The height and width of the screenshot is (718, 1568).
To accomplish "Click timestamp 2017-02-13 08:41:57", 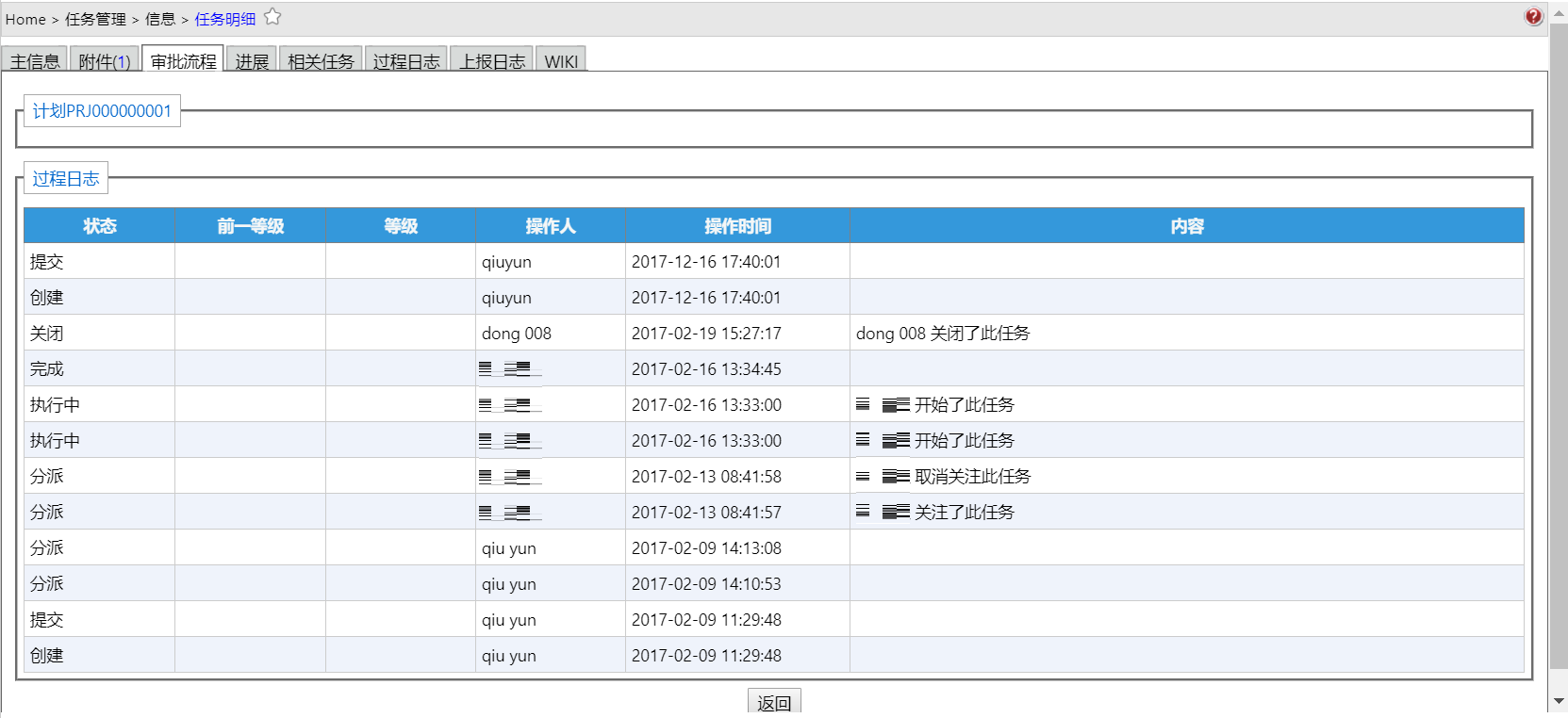I will coord(706,513).
